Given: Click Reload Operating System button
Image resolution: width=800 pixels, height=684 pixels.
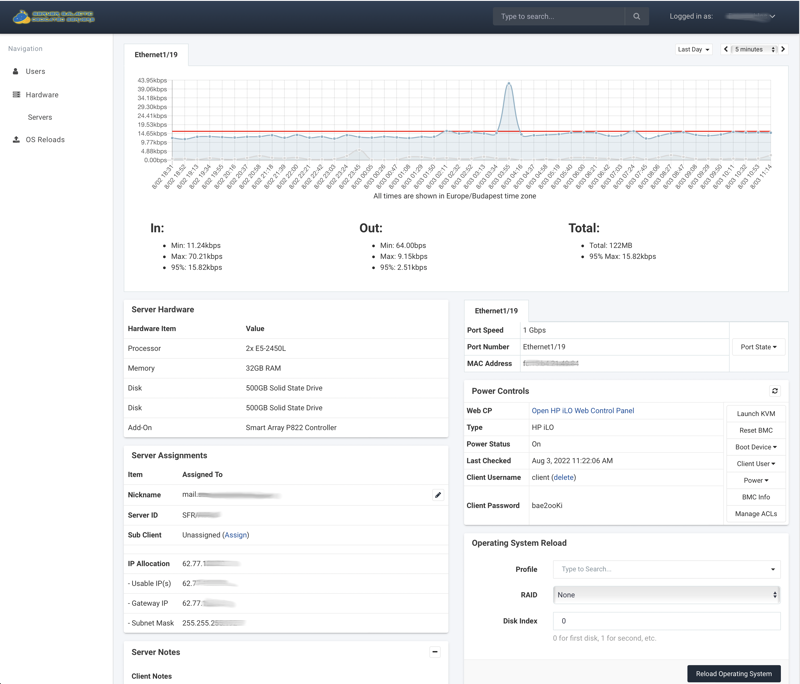Looking at the screenshot, I should point(734,674).
